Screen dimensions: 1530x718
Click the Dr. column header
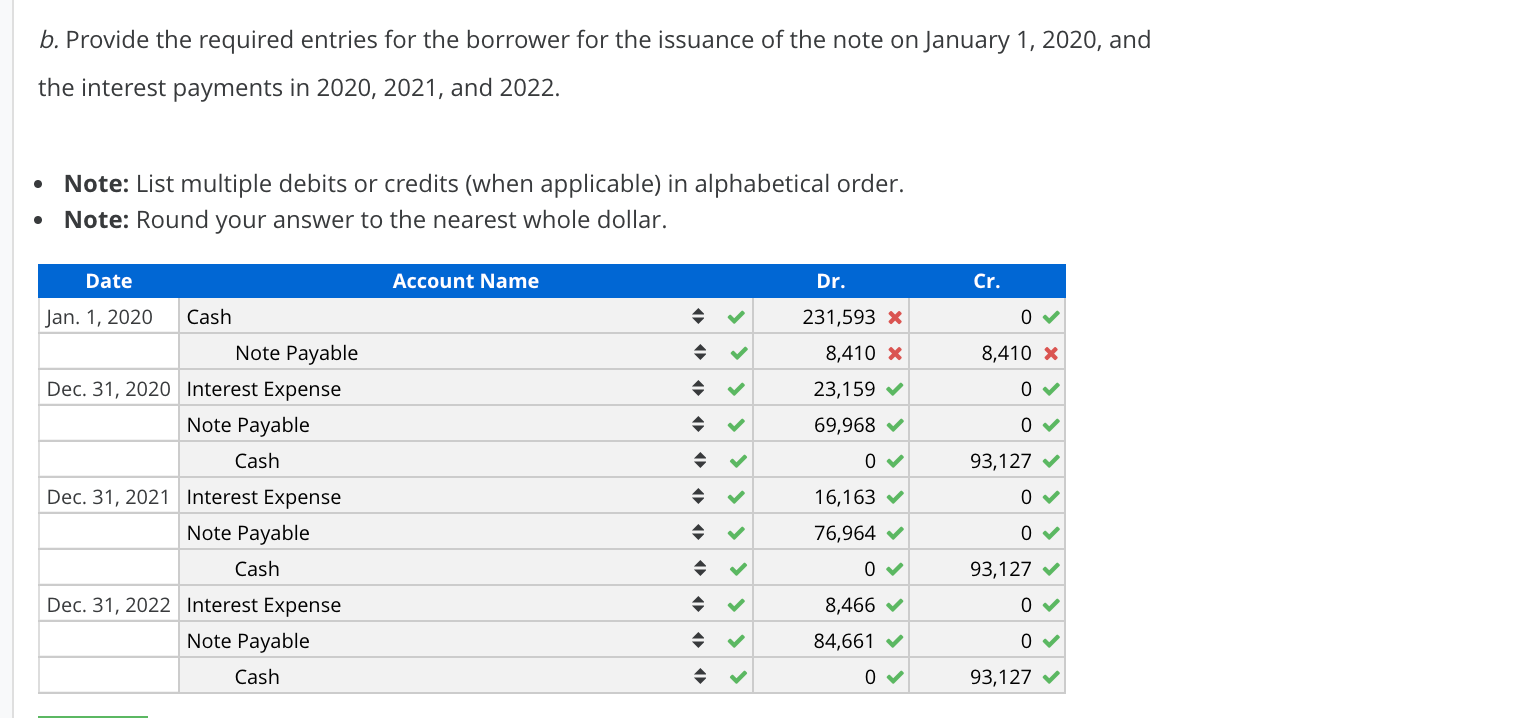(x=830, y=282)
